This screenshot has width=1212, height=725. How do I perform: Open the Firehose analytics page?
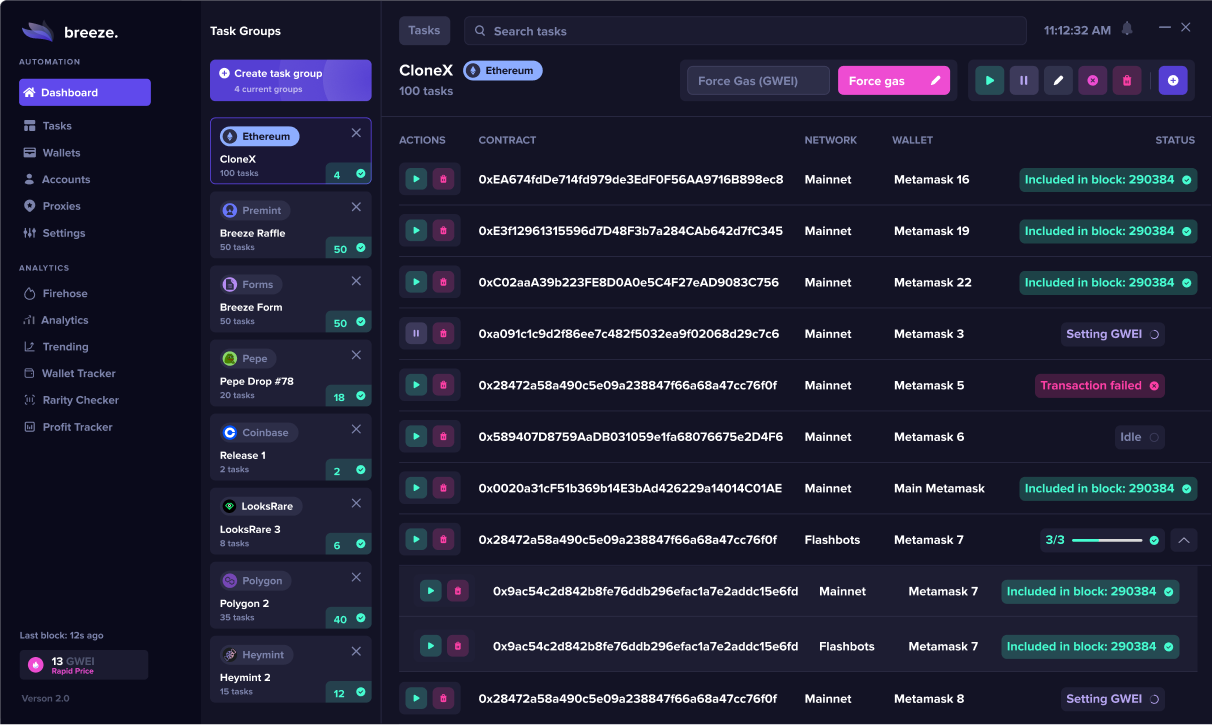[x=64, y=294]
